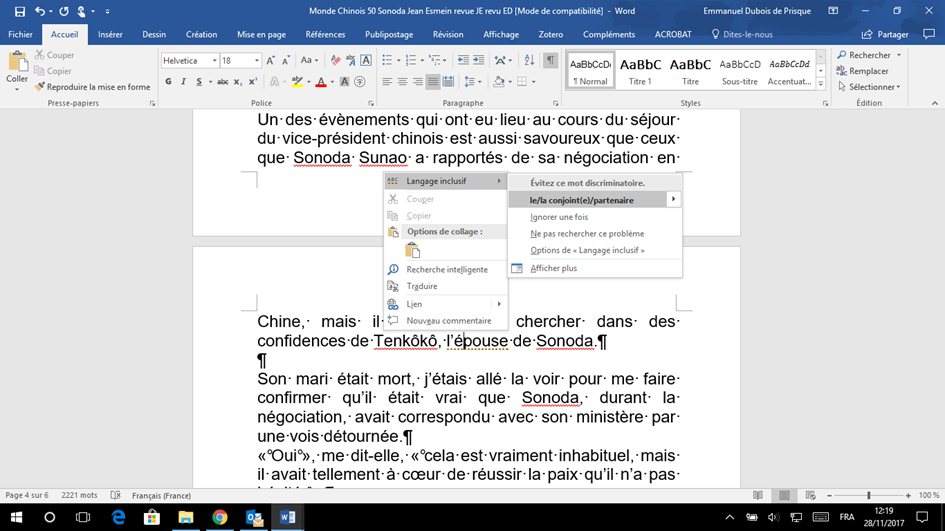Click the red font color swatch

319,82
